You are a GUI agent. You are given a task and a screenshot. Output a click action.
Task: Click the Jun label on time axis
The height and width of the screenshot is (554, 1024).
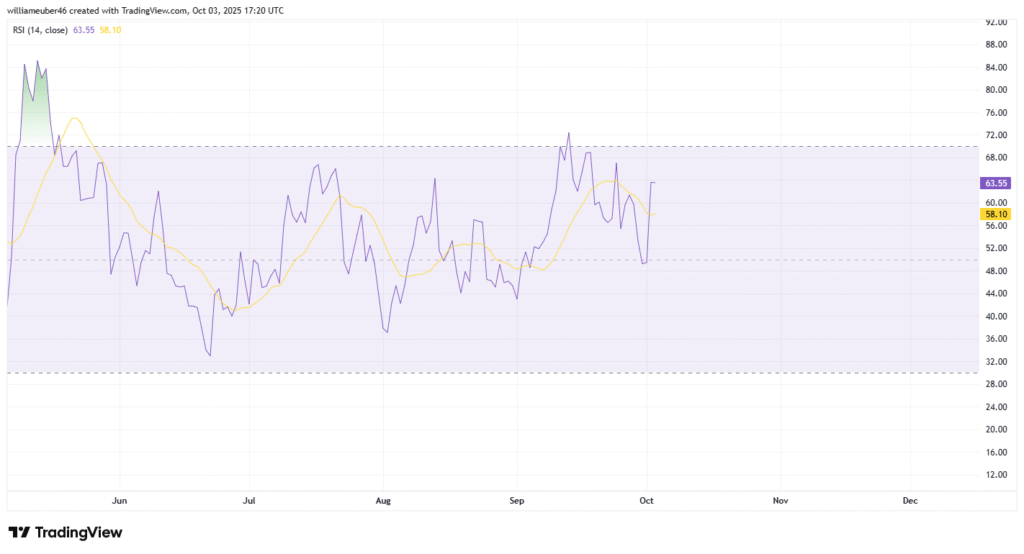119,499
